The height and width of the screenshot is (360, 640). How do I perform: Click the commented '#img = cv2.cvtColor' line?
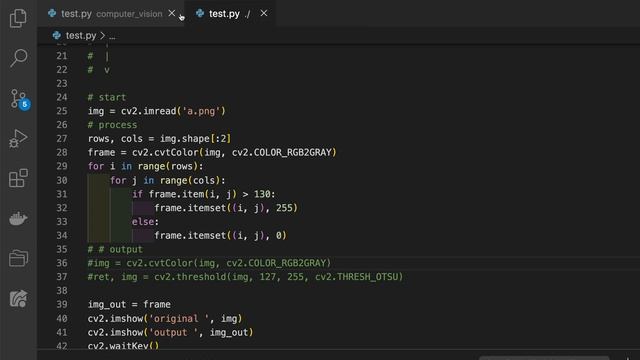(x=209, y=263)
